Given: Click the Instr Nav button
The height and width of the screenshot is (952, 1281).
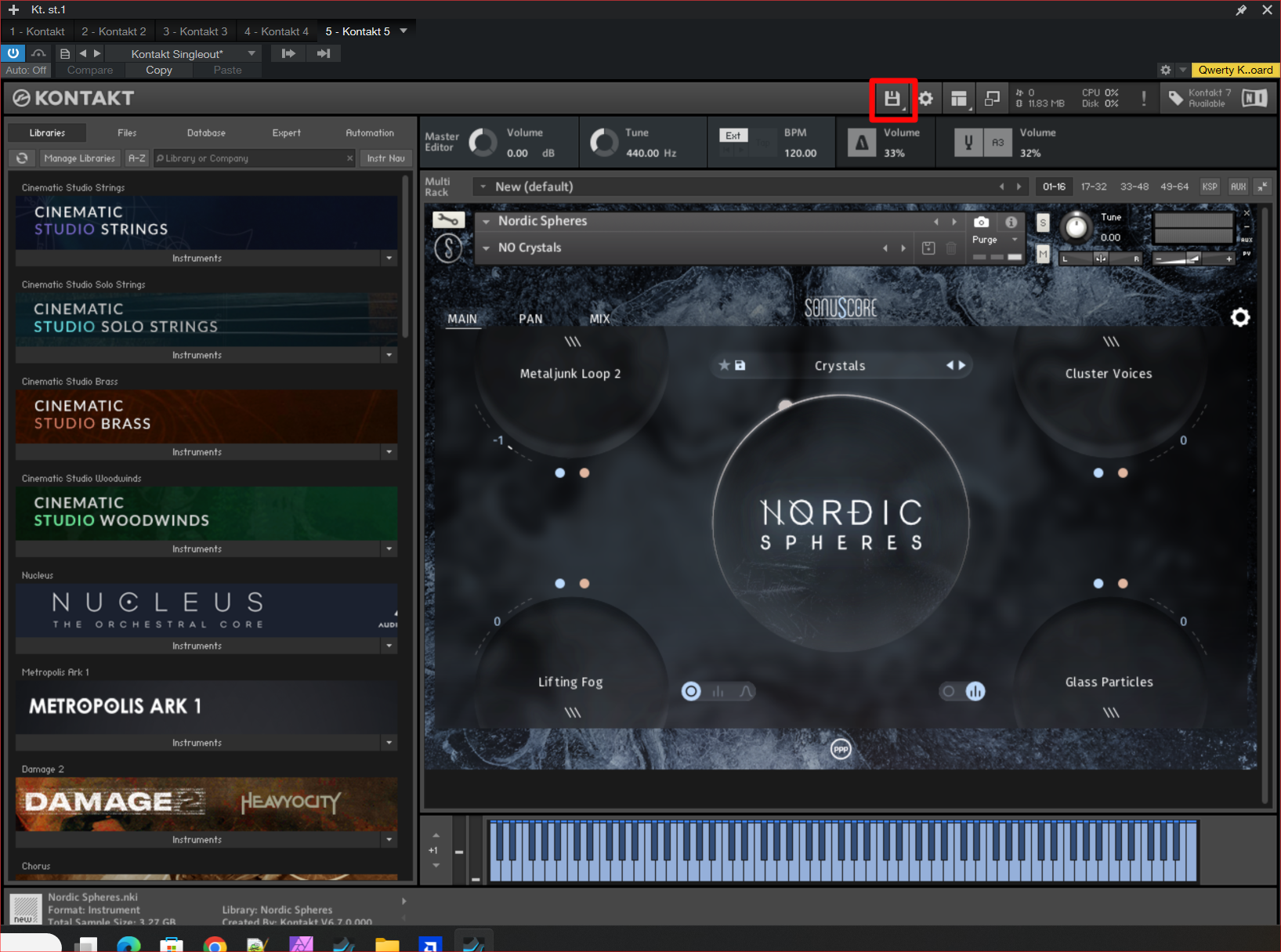Looking at the screenshot, I should point(386,158).
